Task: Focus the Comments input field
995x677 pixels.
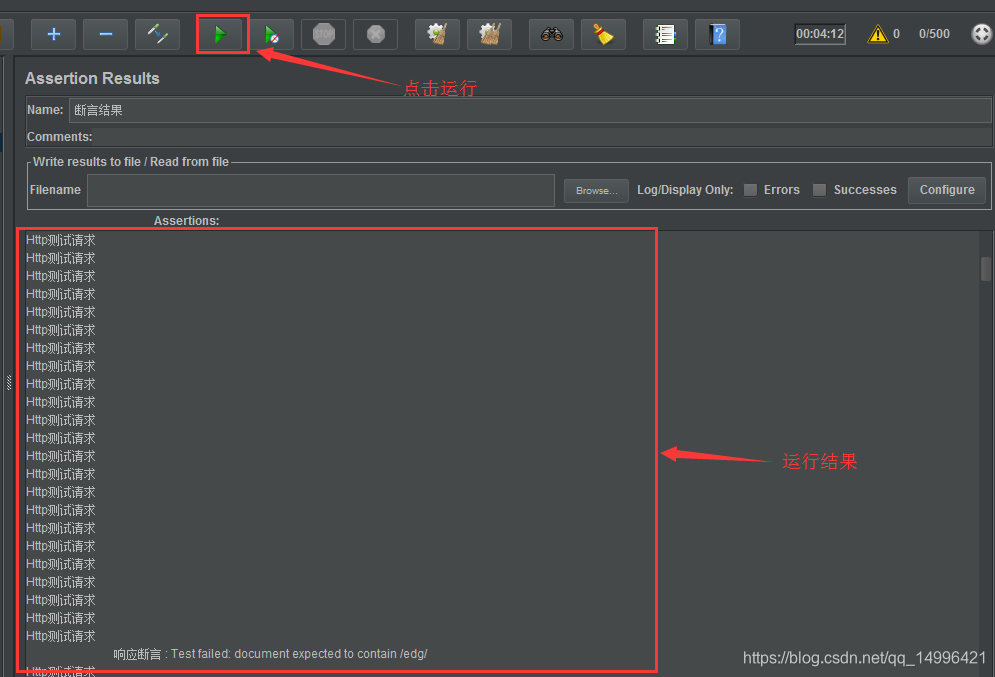Action: point(543,137)
